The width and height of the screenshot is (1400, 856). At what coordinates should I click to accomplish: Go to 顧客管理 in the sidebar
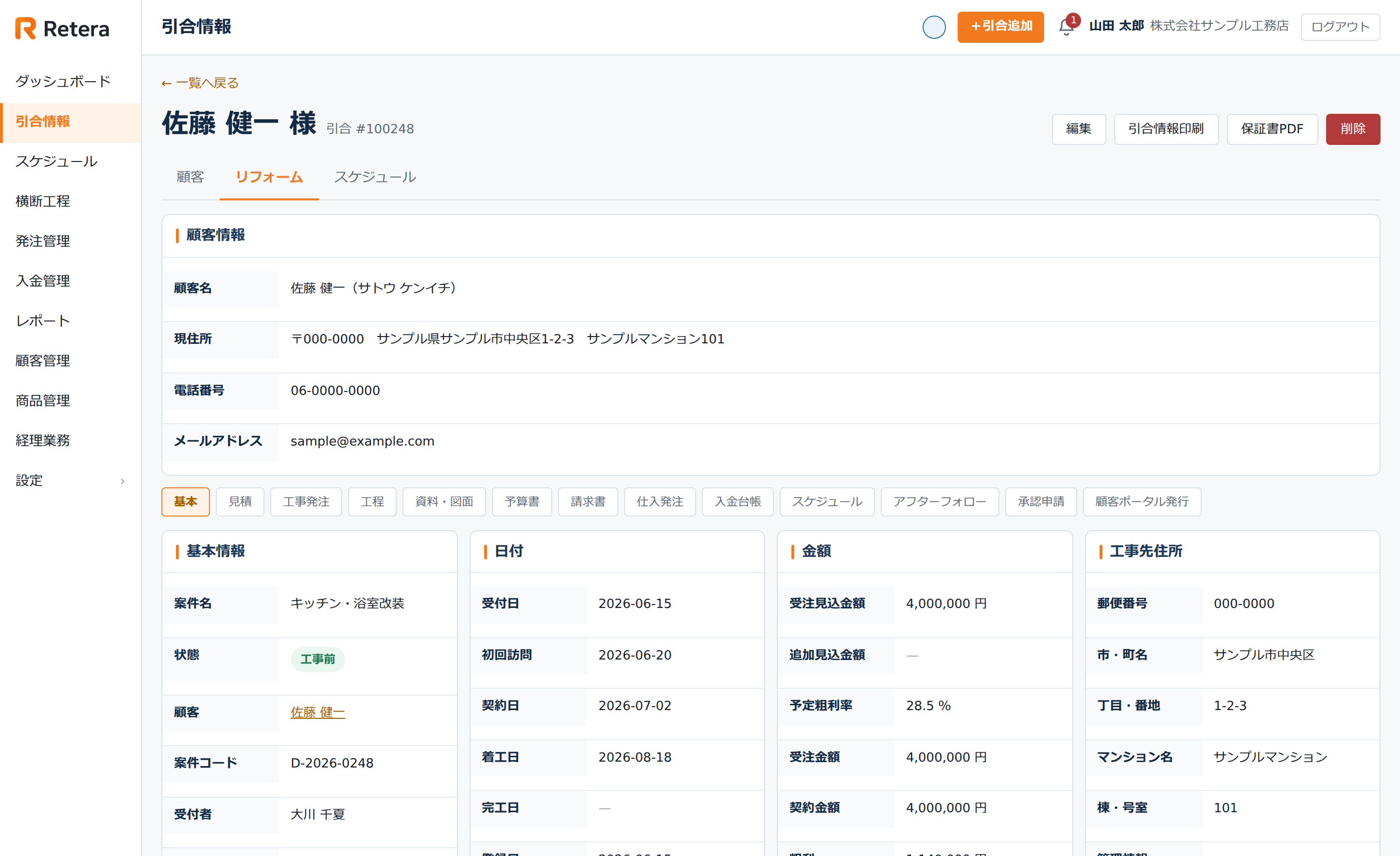[x=70, y=360]
